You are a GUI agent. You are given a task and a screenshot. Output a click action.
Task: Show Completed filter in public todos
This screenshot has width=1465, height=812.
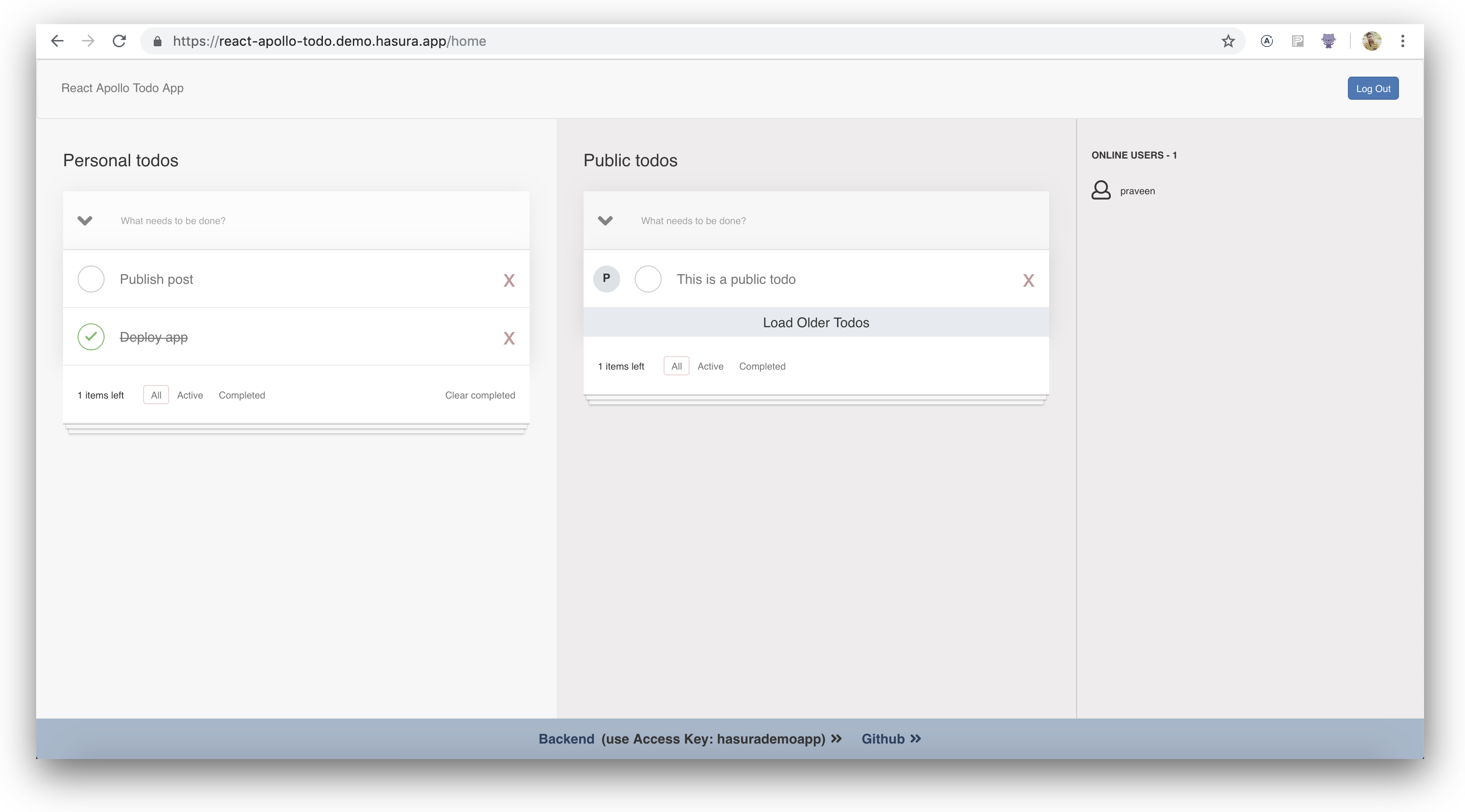pyautogui.click(x=761, y=366)
